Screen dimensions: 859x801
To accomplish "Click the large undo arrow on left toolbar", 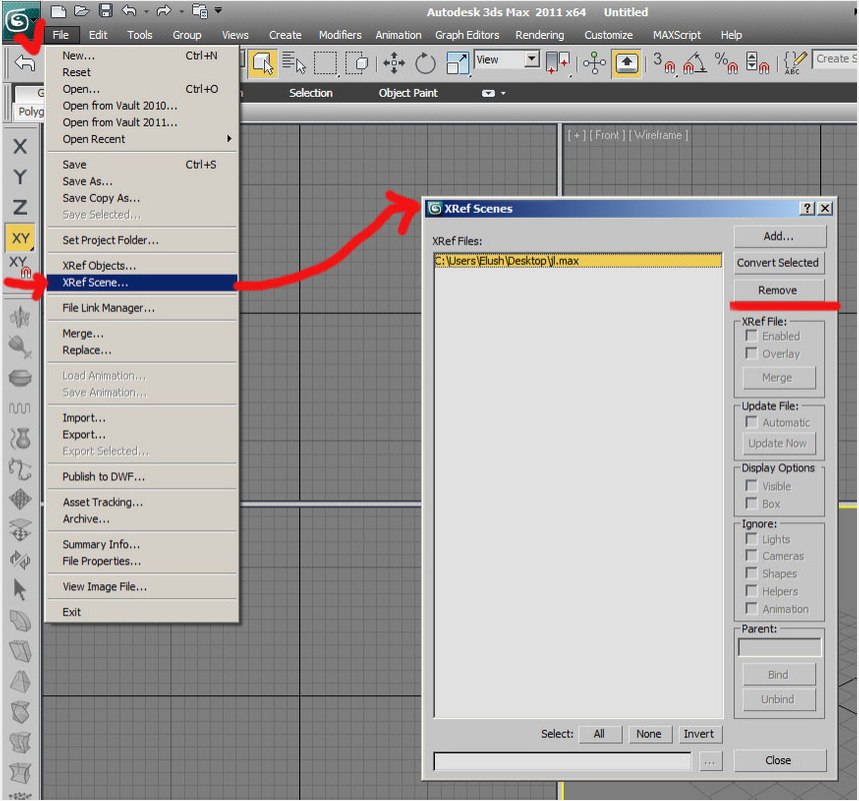I will tap(25, 63).
